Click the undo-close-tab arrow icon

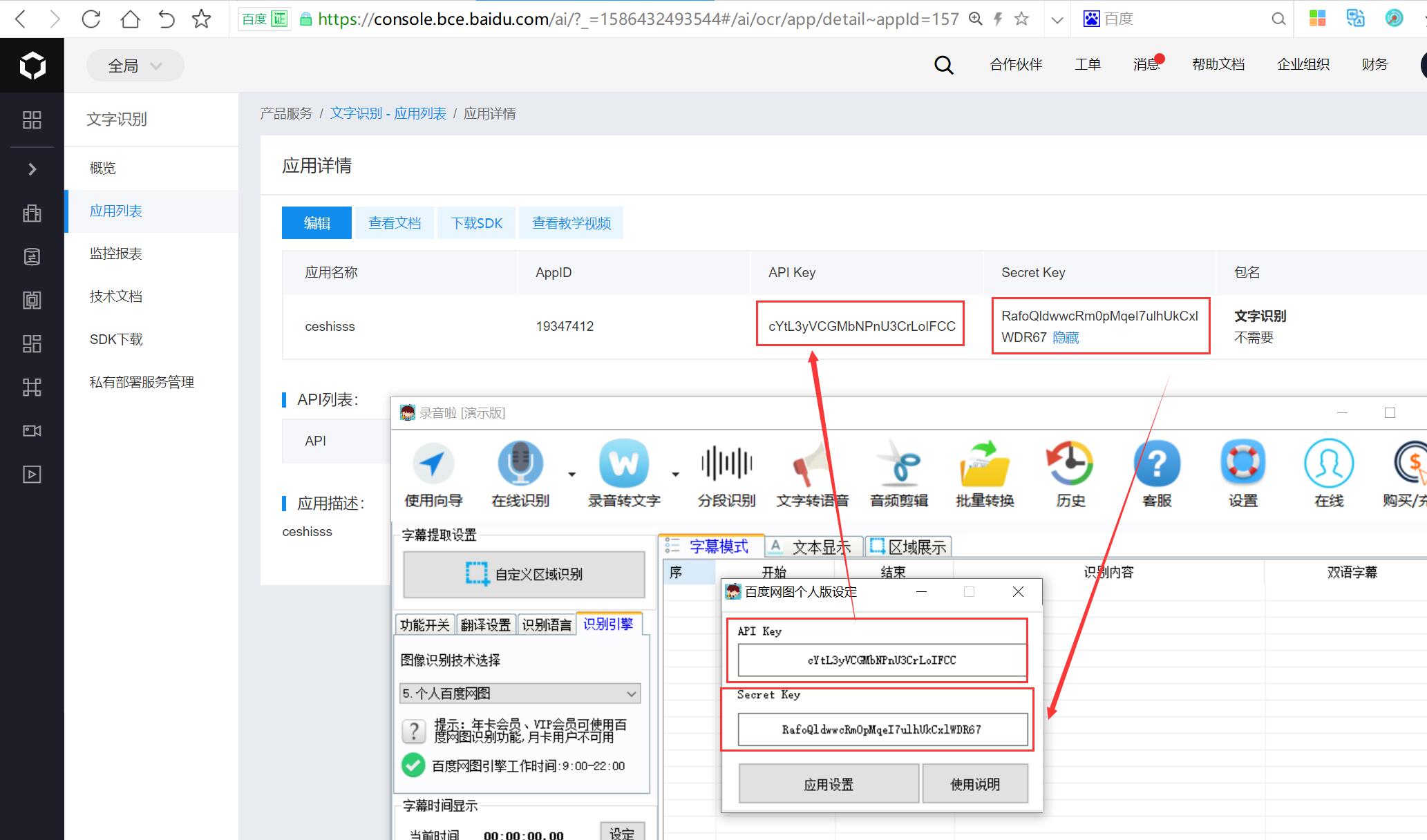[x=167, y=19]
